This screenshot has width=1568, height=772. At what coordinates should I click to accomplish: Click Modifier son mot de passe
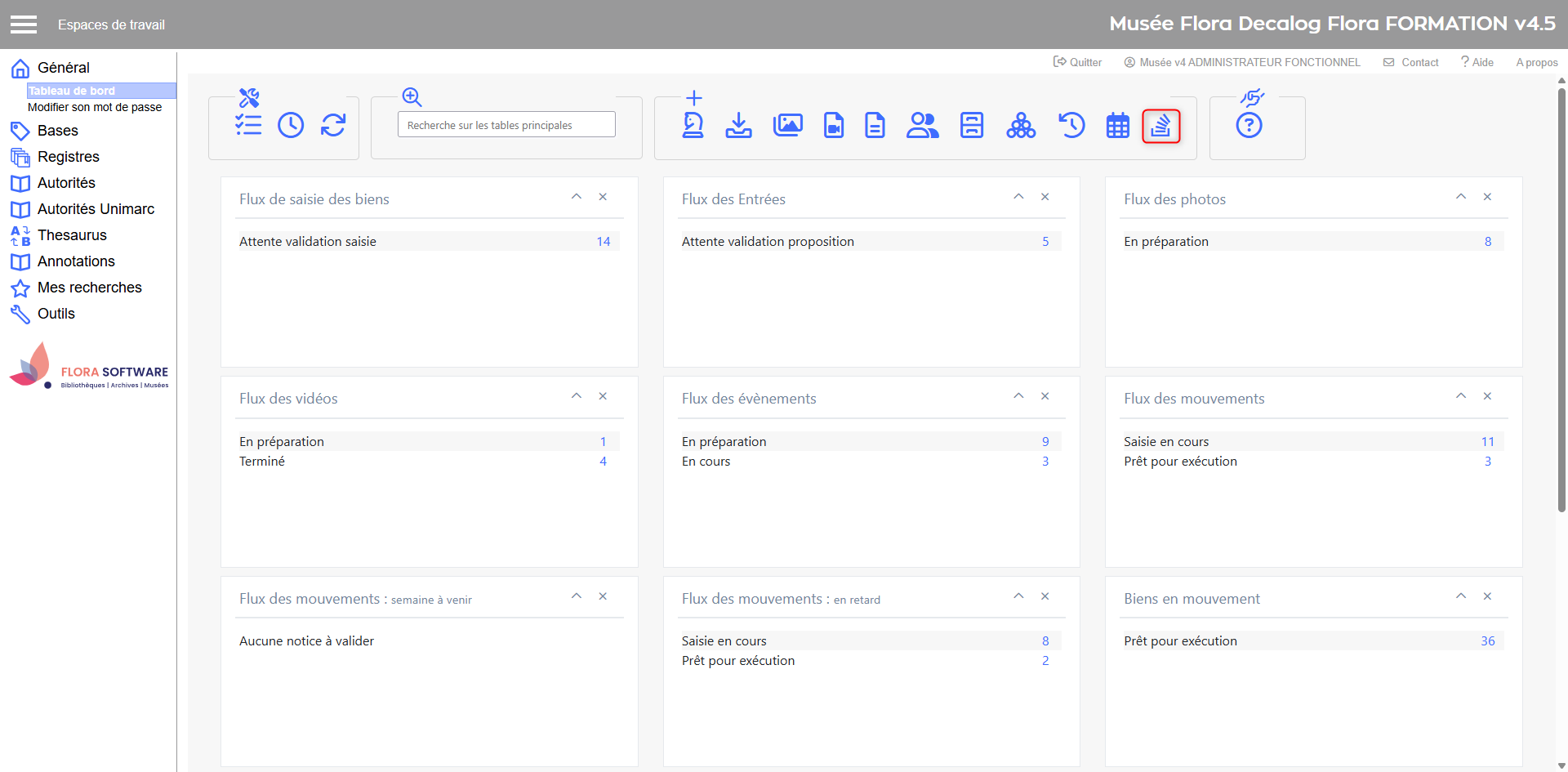point(95,107)
